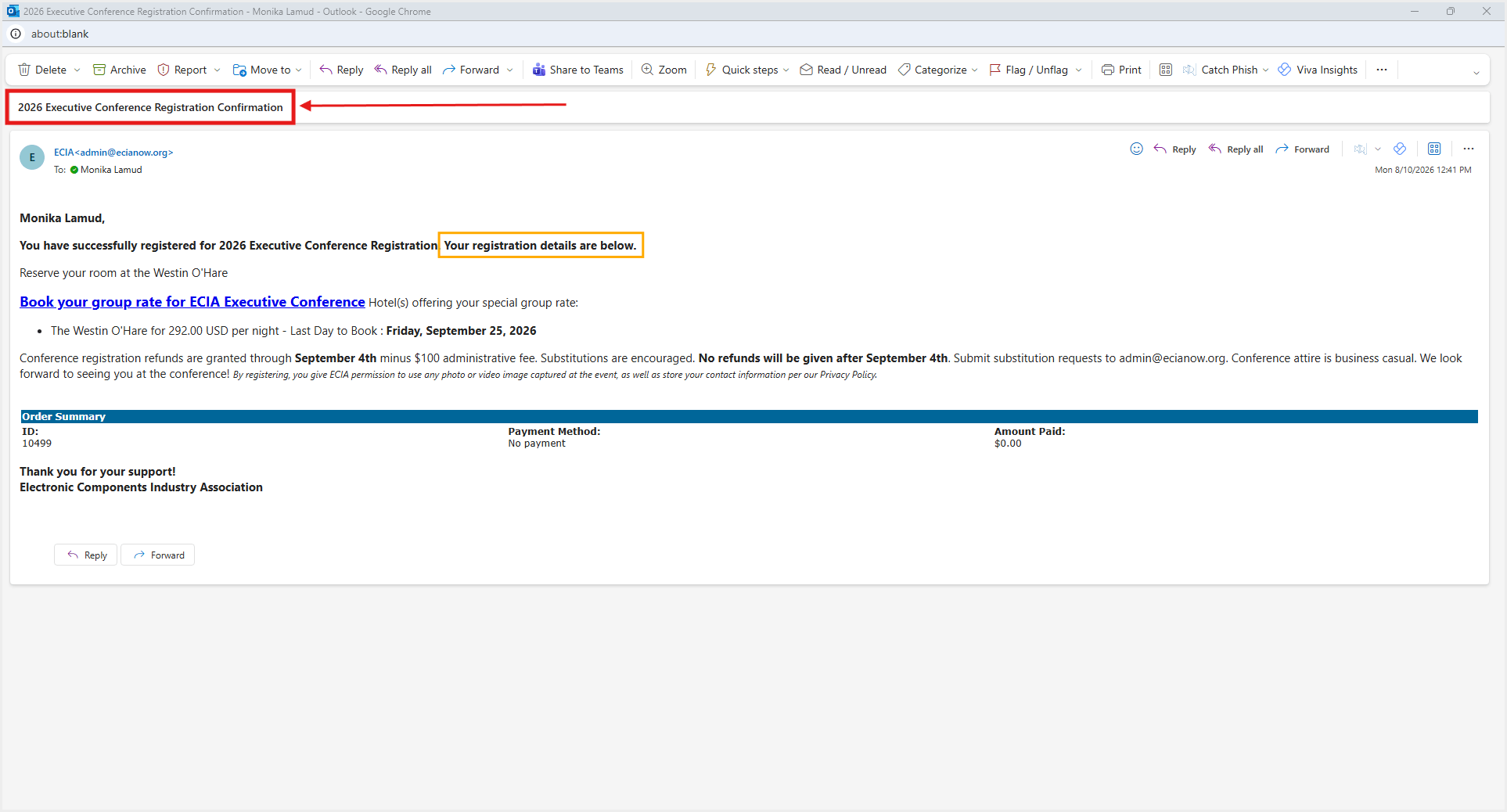The image size is (1507, 812).
Task: Toggle Flag / Unflag on this message
Action: click(1028, 70)
